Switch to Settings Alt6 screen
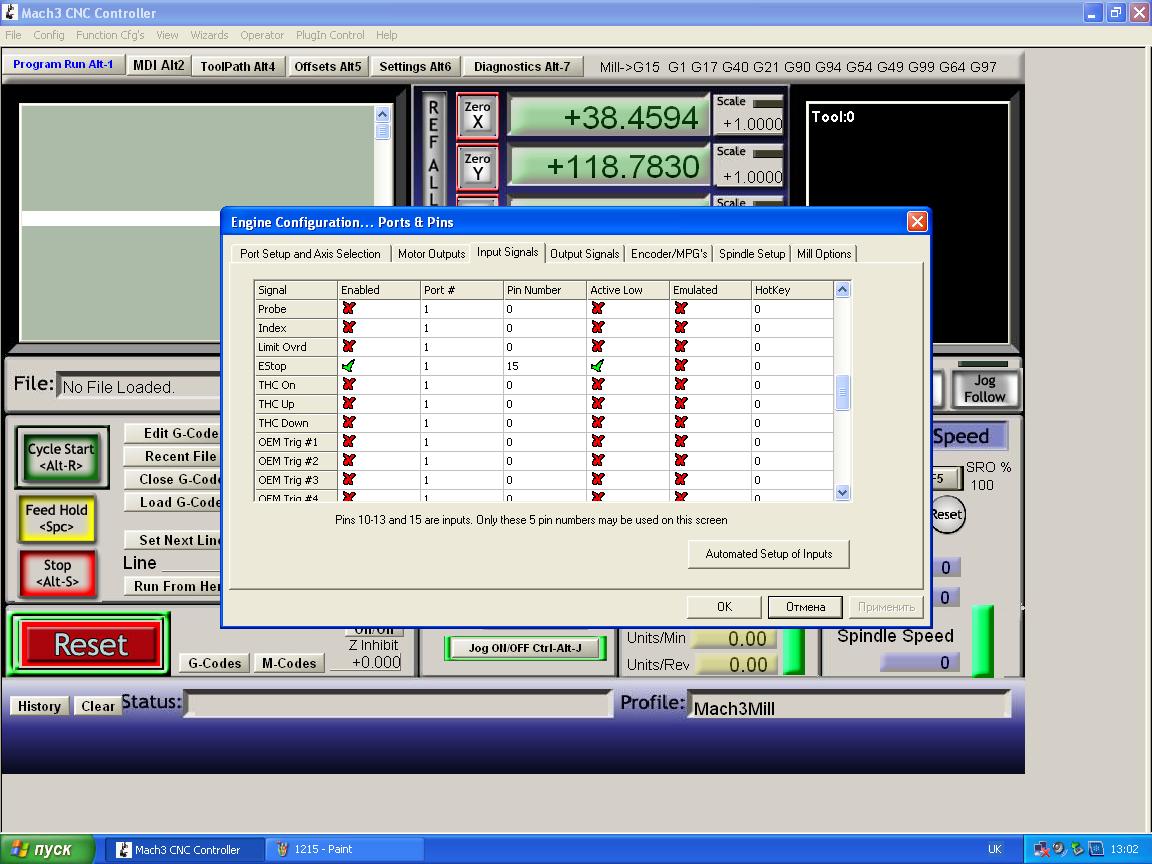1152x864 pixels. pyautogui.click(x=415, y=67)
